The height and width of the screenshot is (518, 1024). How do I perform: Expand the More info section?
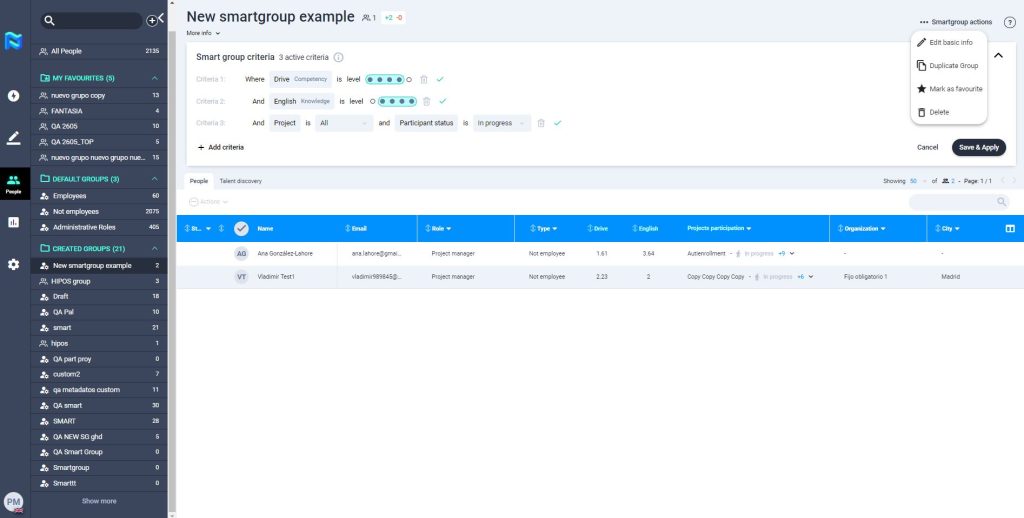pyautogui.click(x=203, y=33)
